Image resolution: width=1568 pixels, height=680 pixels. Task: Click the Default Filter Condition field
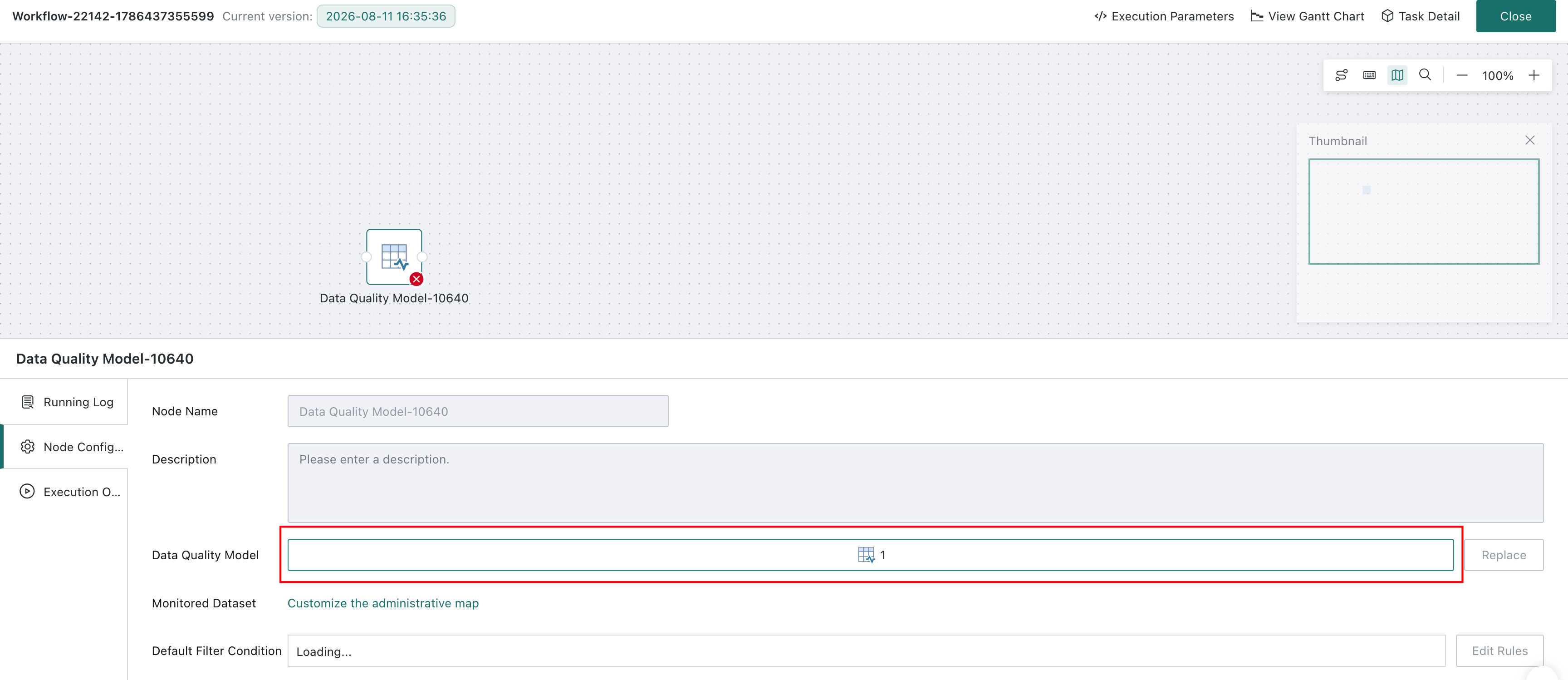click(x=866, y=651)
